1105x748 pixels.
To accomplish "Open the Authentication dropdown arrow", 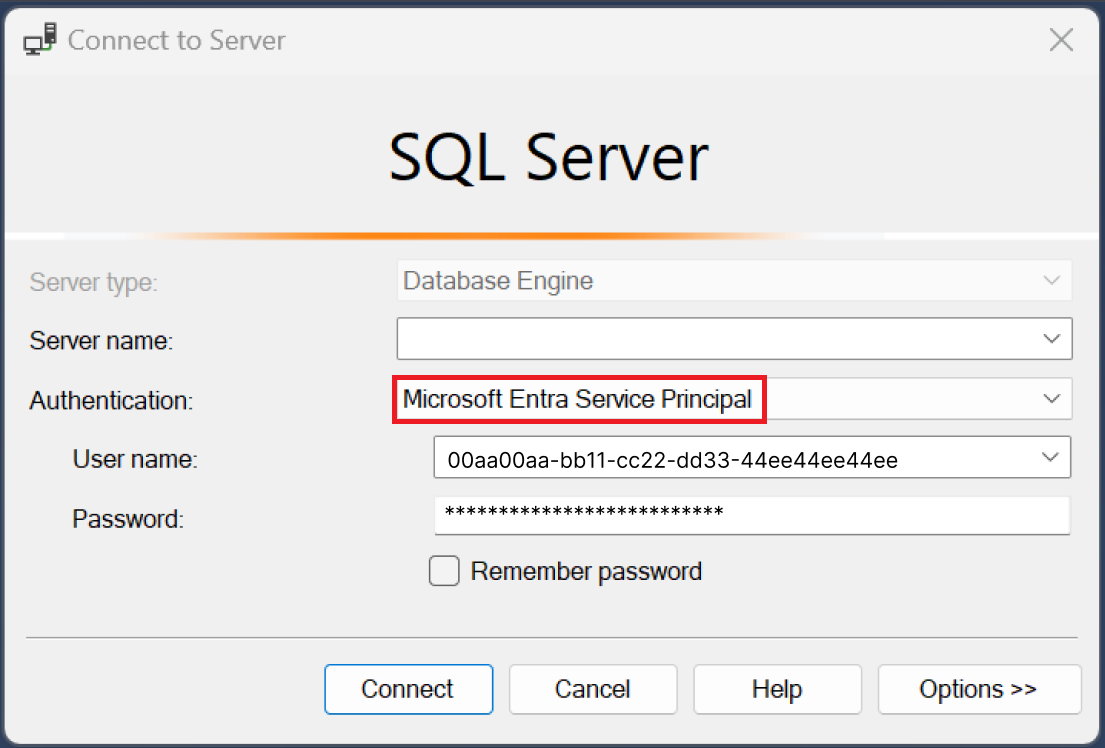I will [x=1051, y=399].
